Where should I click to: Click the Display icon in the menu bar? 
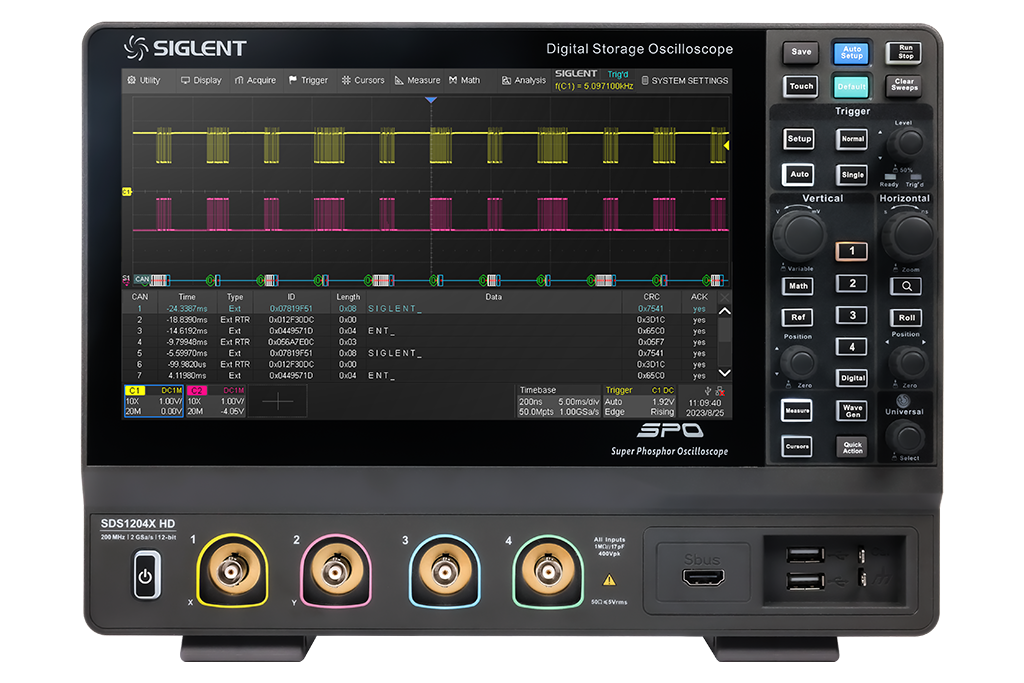tap(185, 81)
